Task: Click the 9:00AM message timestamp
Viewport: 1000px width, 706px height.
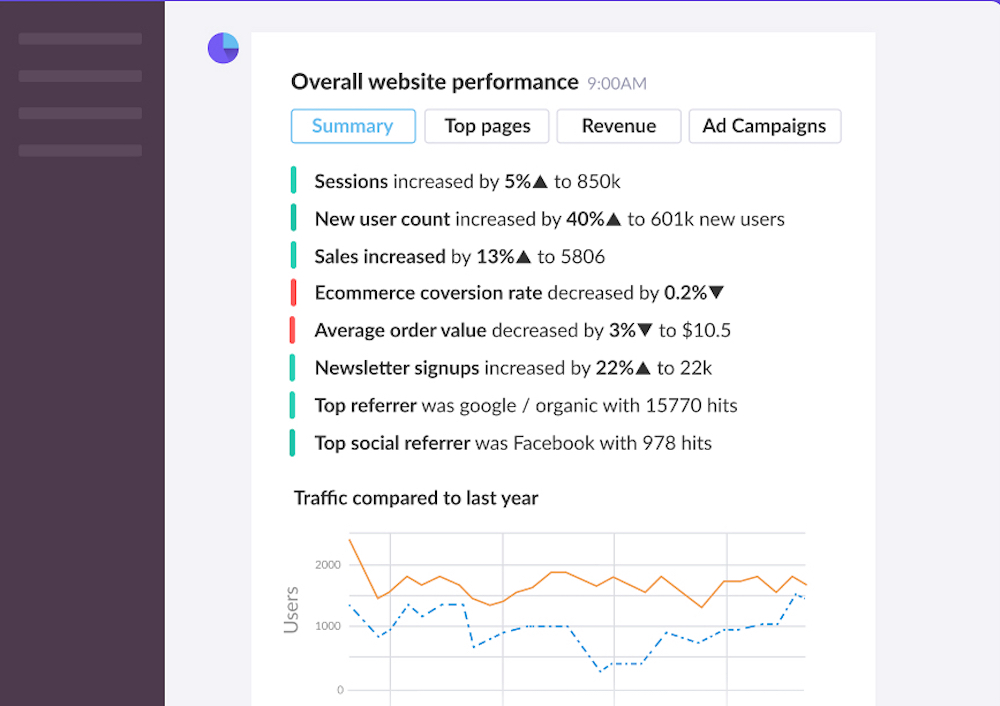Action: tap(617, 84)
